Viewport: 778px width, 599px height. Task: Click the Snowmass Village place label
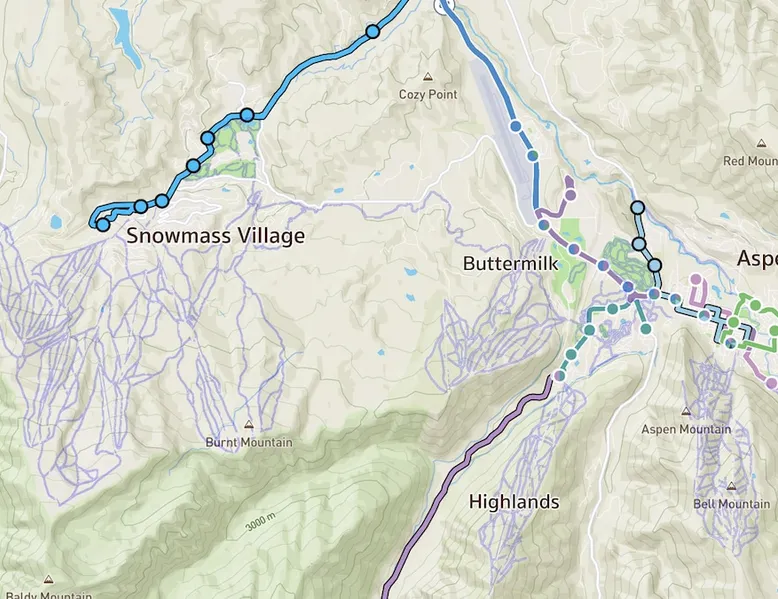(215, 236)
